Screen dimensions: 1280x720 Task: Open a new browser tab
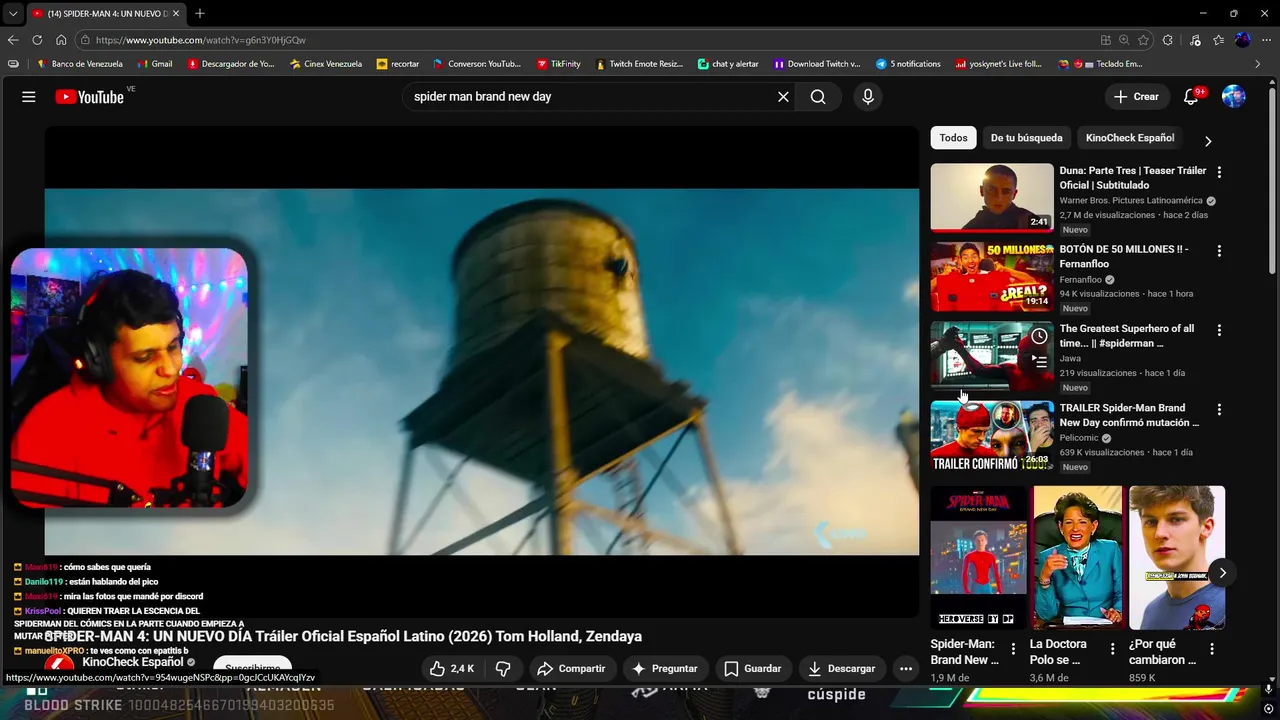200,13
